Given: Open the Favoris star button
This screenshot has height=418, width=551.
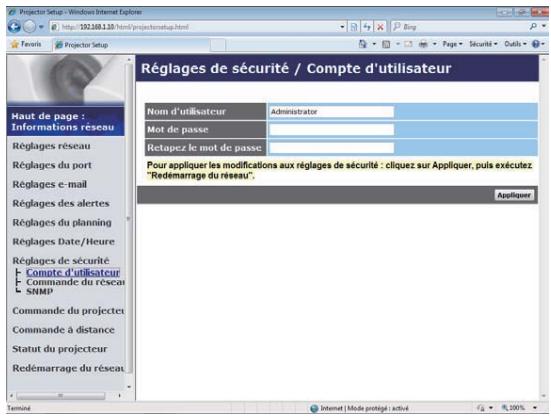Looking at the screenshot, I should (x=26, y=44).
